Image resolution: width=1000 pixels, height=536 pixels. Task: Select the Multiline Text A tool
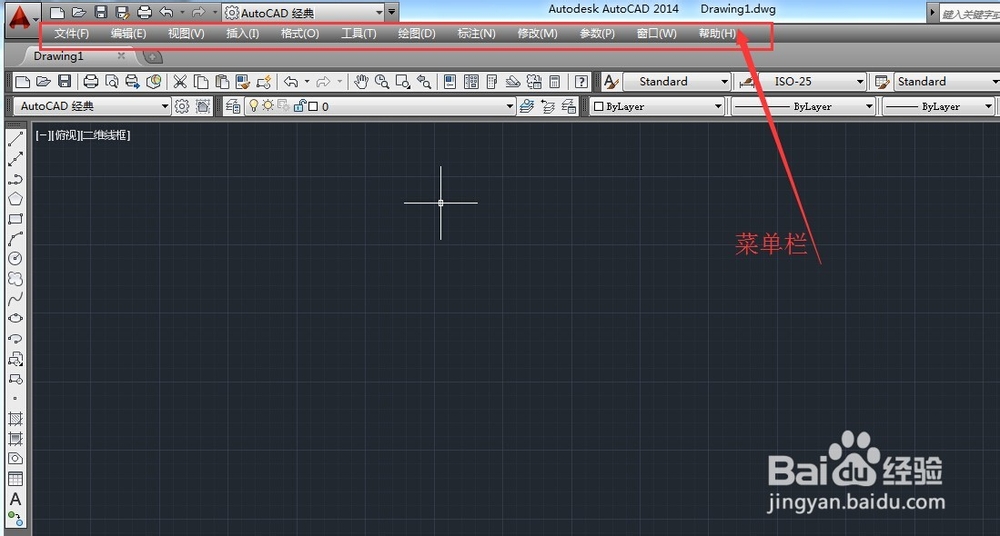click(15, 499)
